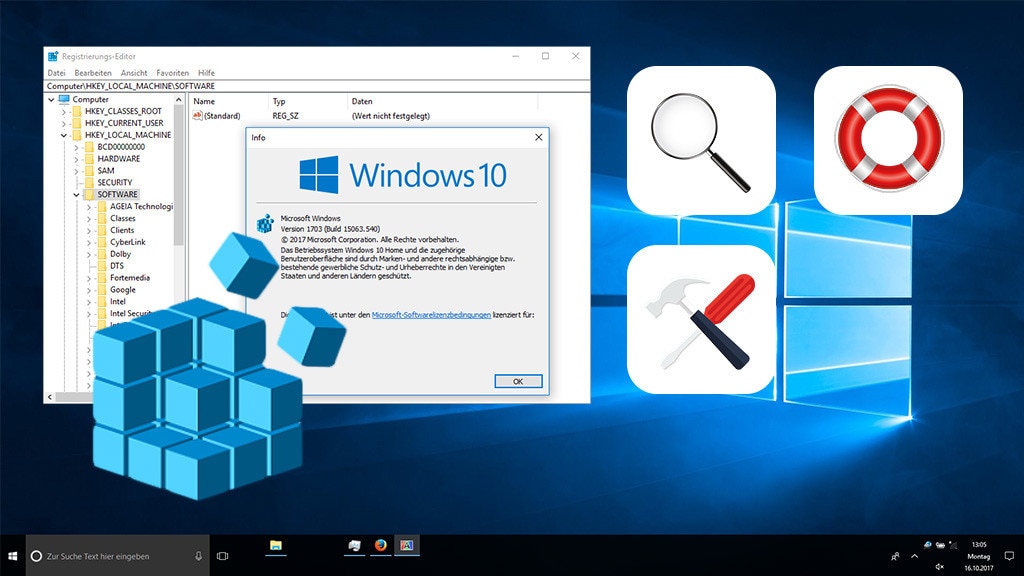Viewport: 1024px width, 576px height.
Task: Select the Fortemedia subkey
Action: point(129,278)
